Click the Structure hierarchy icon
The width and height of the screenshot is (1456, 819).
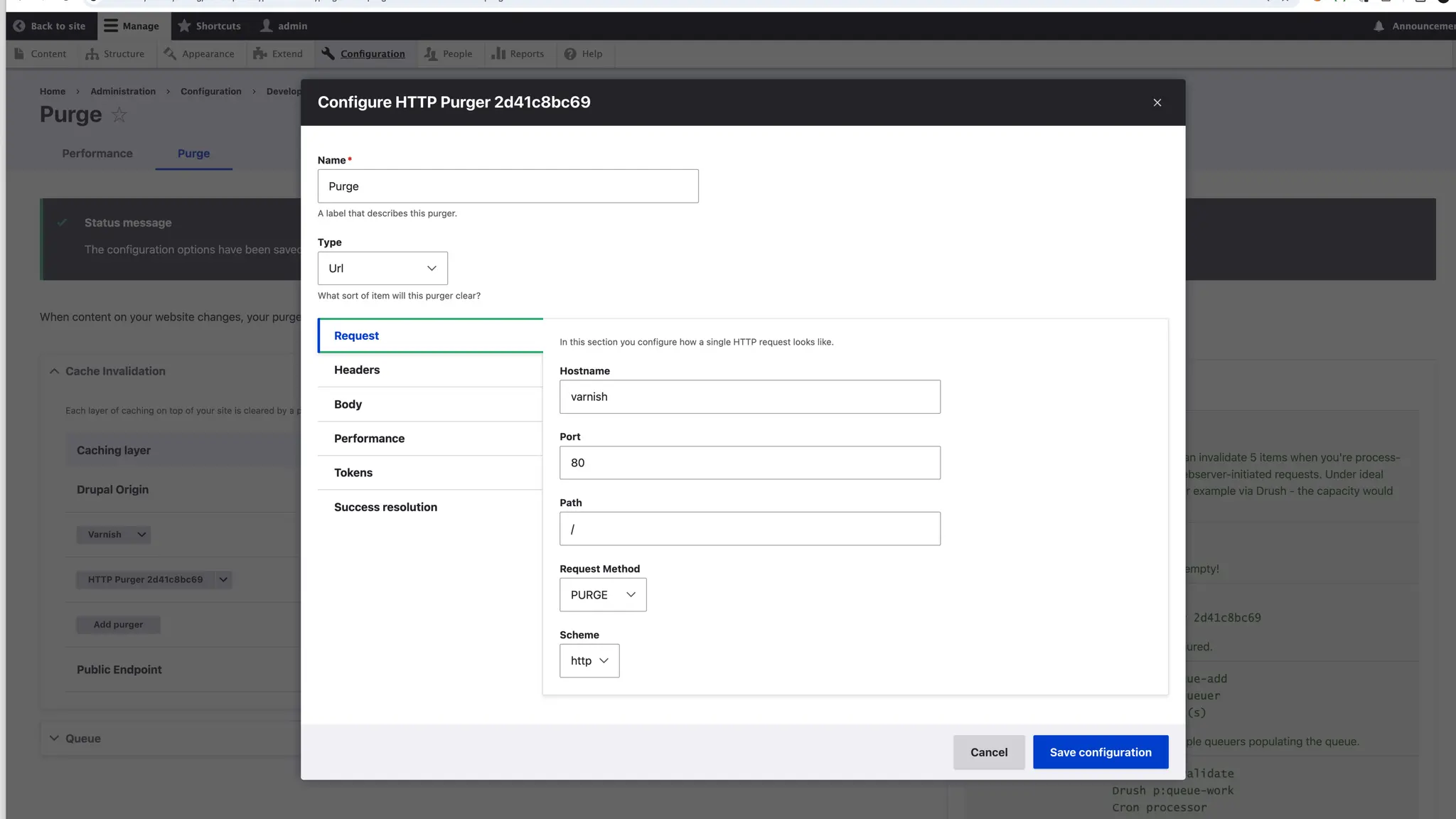pyautogui.click(x=92, y=54)
